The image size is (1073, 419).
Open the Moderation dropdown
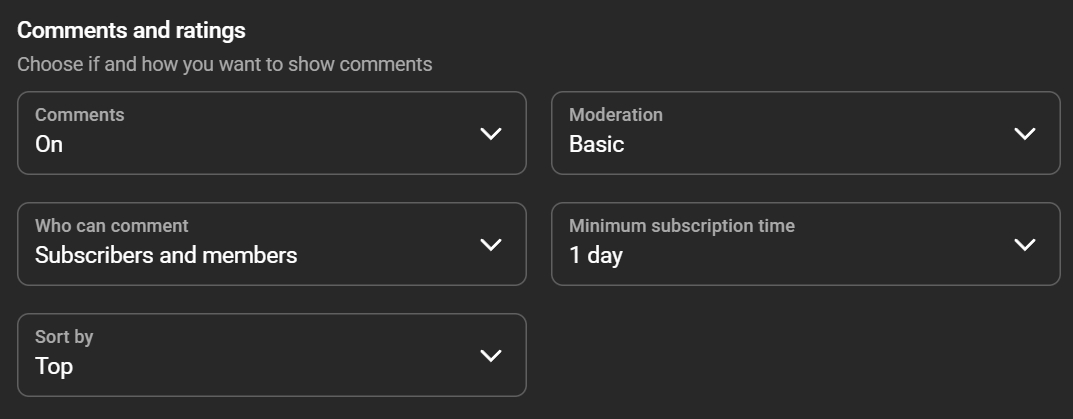(805, 133)
